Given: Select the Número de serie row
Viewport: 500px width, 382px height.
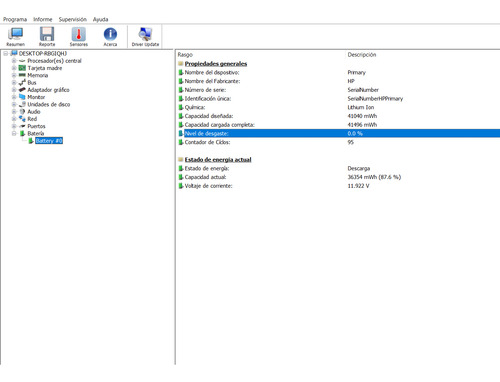Looking at the screenshot, I should coord(338,90).
